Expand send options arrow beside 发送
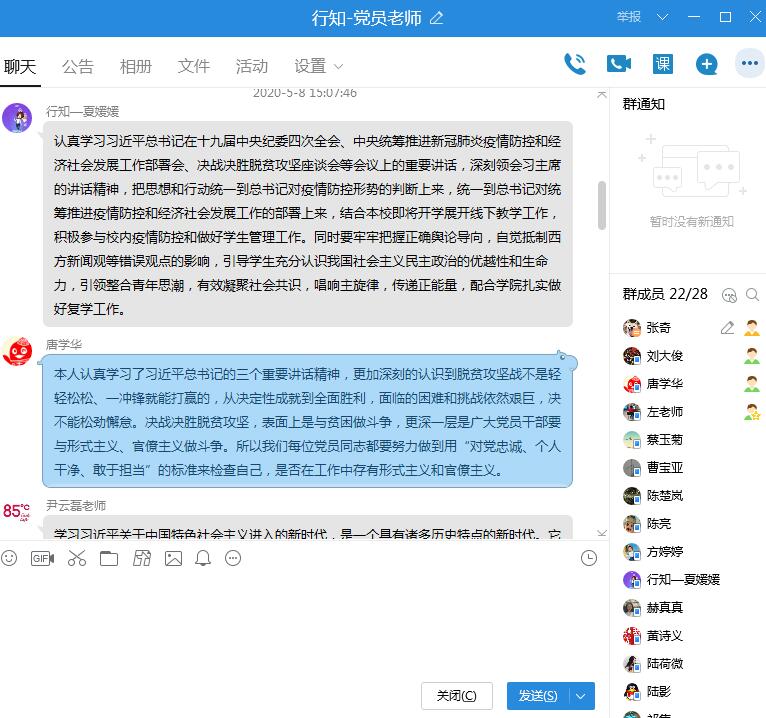This screenshot has height=718, width=766. [581, 696]
